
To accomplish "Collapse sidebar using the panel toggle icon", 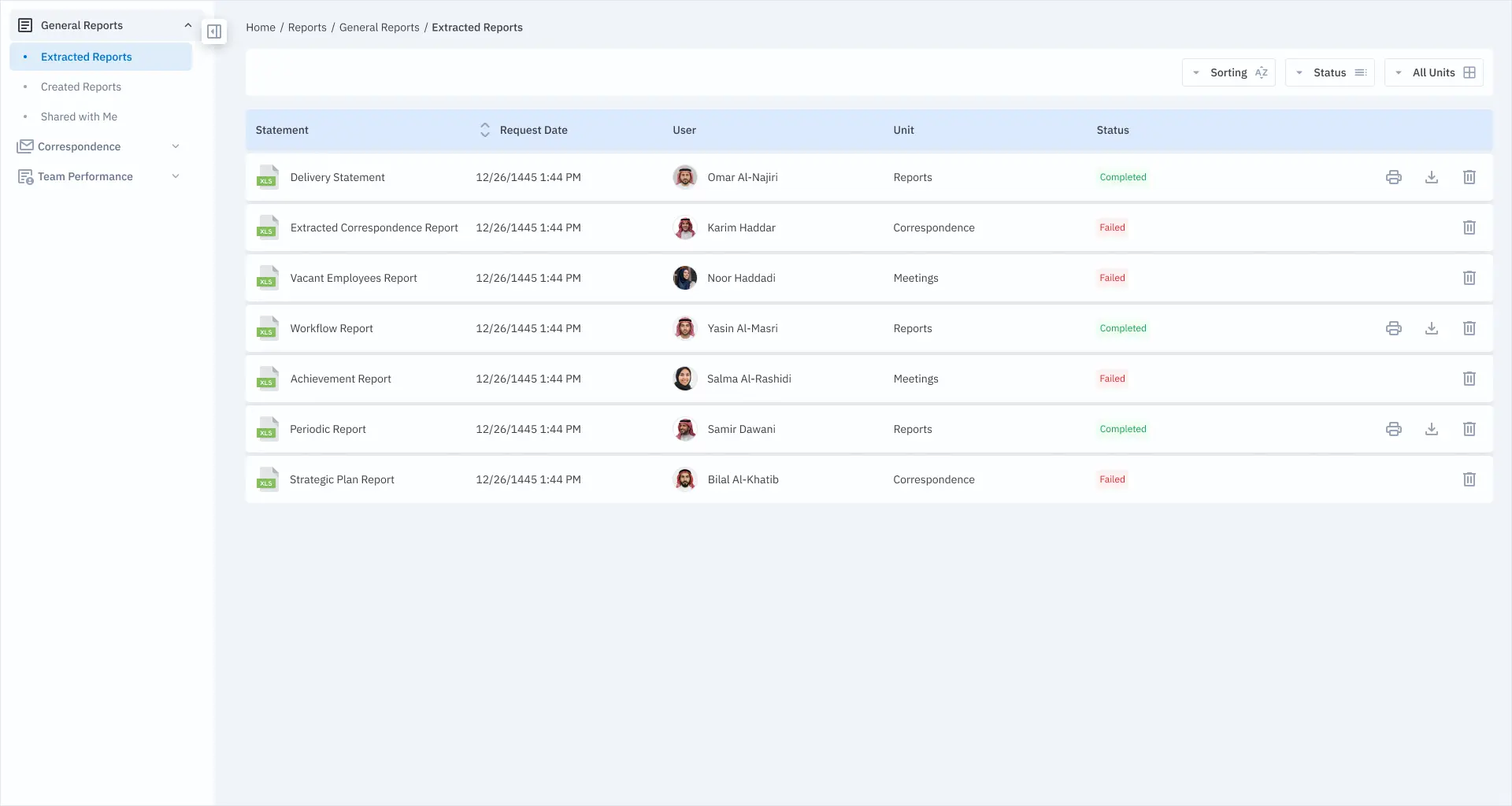I will click(x=214, y=31).
